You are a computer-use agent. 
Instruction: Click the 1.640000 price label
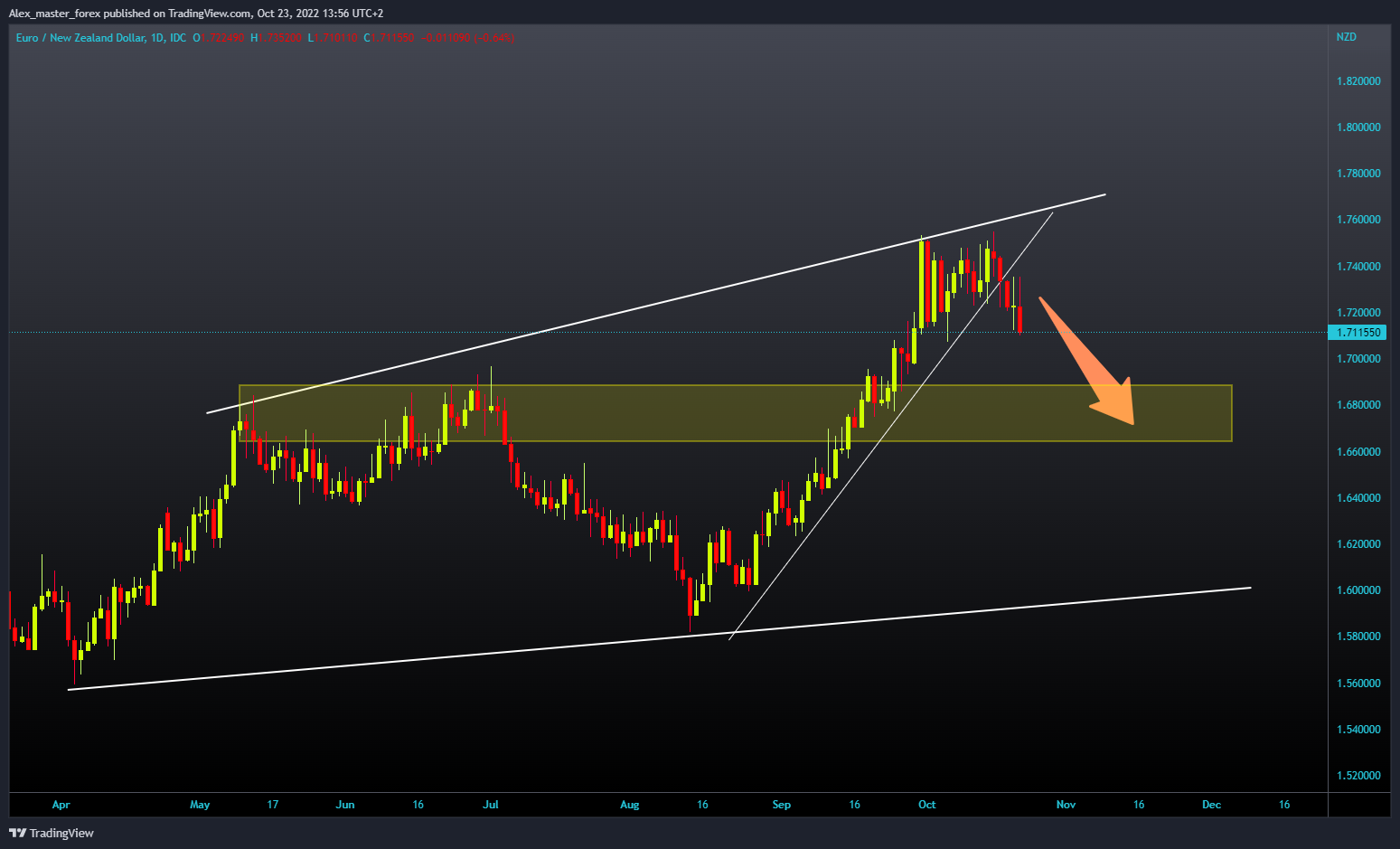pos(1358,498)
